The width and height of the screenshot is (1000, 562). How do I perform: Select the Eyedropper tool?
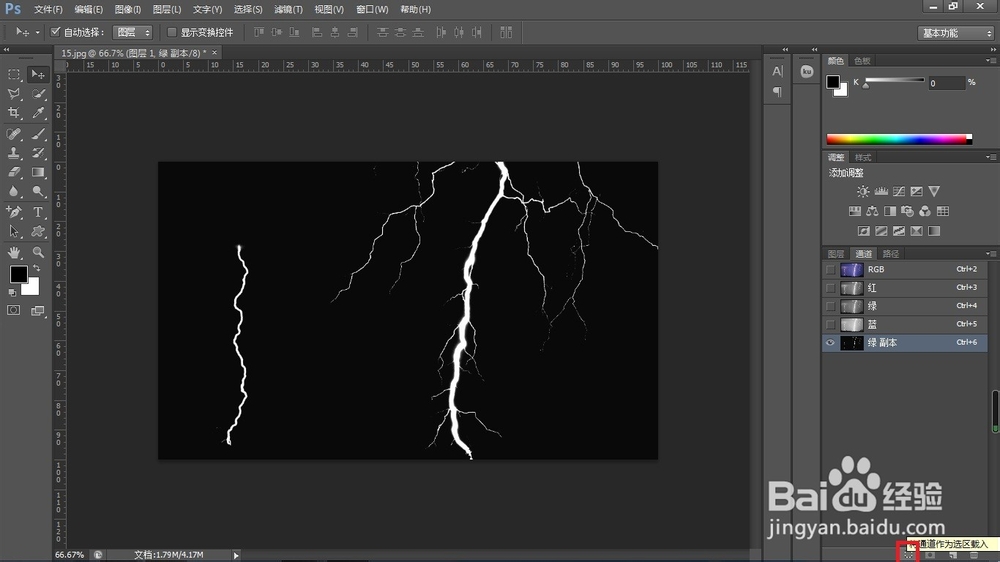pos(38,114)
